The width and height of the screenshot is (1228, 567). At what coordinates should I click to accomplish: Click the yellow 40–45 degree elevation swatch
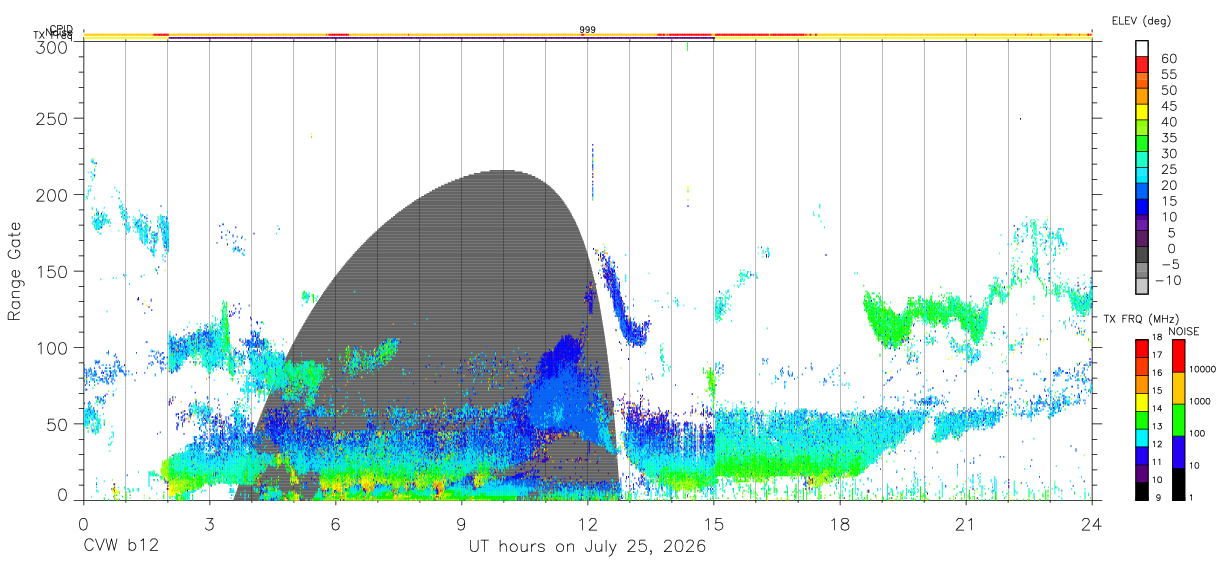(x=1142, y=112)
